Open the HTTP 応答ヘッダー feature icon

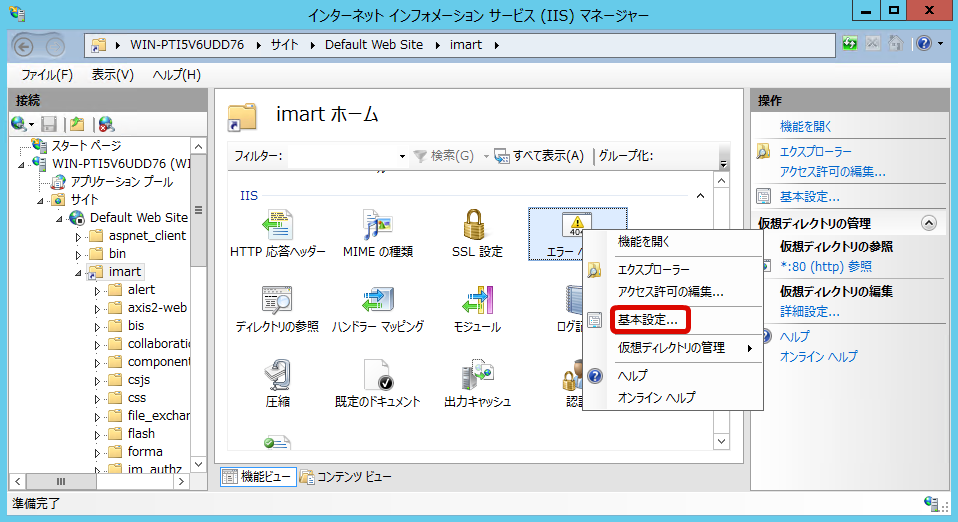click(x=277, y=233)
